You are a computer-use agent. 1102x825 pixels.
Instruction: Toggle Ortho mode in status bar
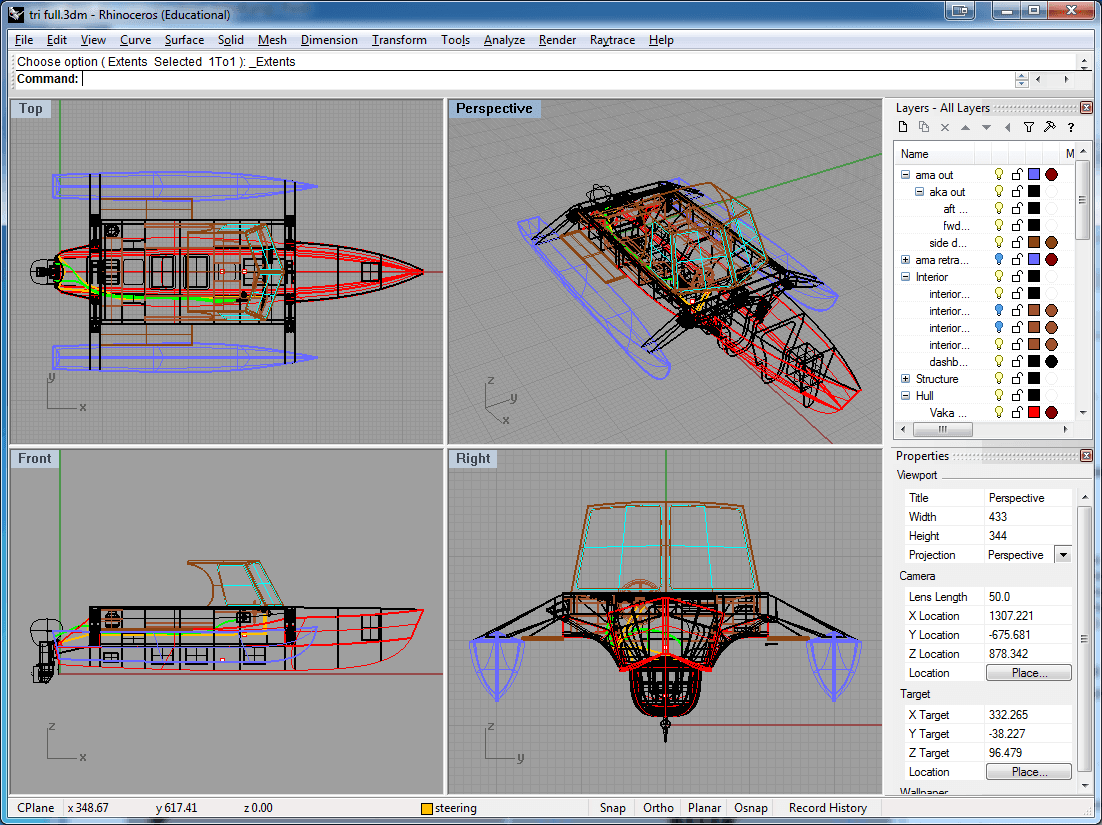[658, 808]
